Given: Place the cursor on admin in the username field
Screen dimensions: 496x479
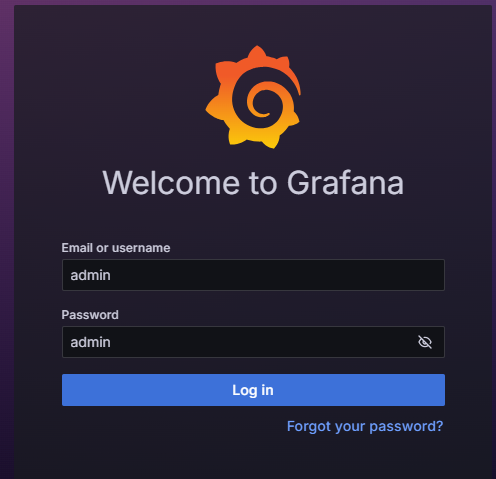Looking at the screenshot, I should [x=90, y=275].
